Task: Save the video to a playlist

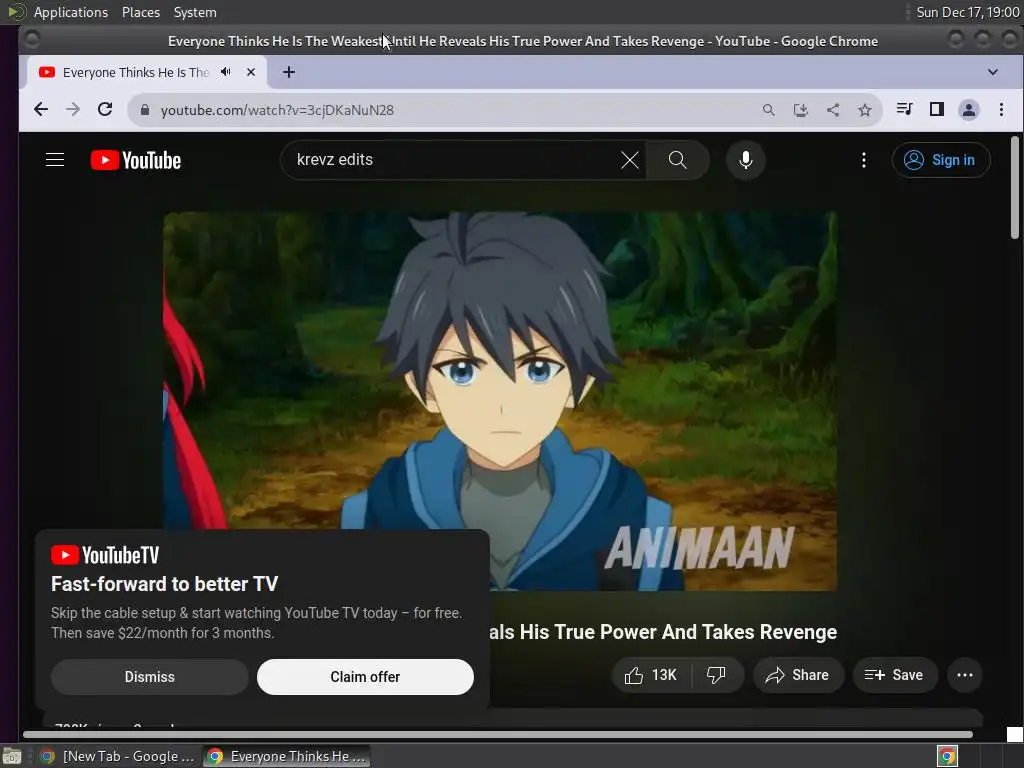Action: [895, 675]
